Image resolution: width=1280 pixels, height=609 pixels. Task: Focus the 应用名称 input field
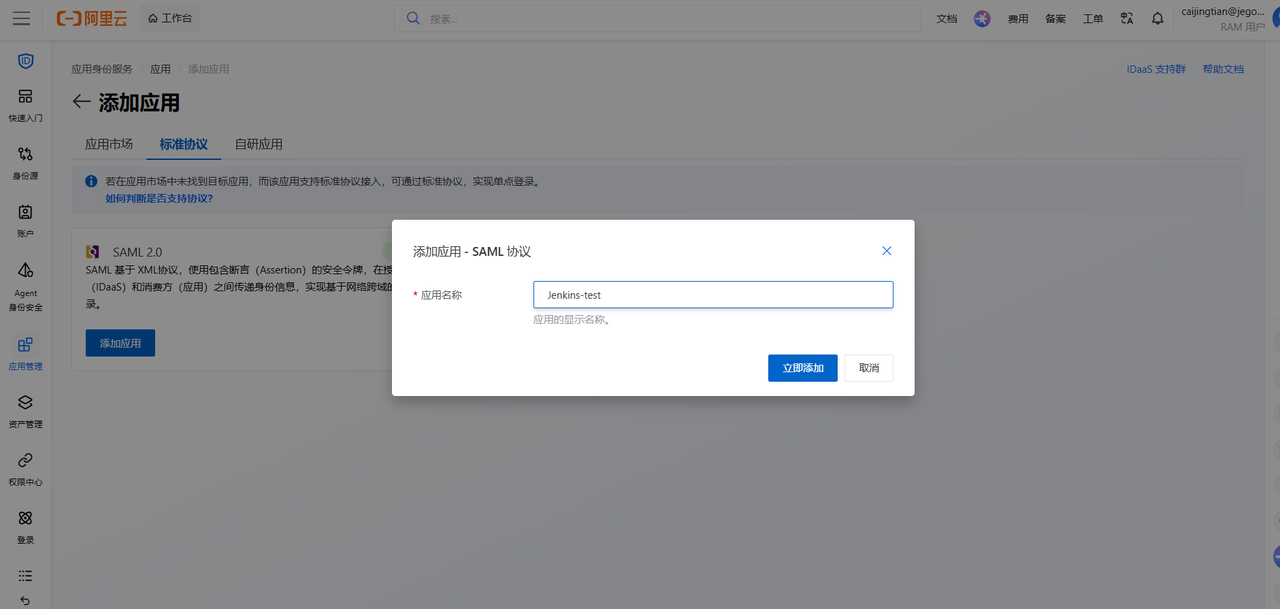pyautogui.click(x=713, y=295)
